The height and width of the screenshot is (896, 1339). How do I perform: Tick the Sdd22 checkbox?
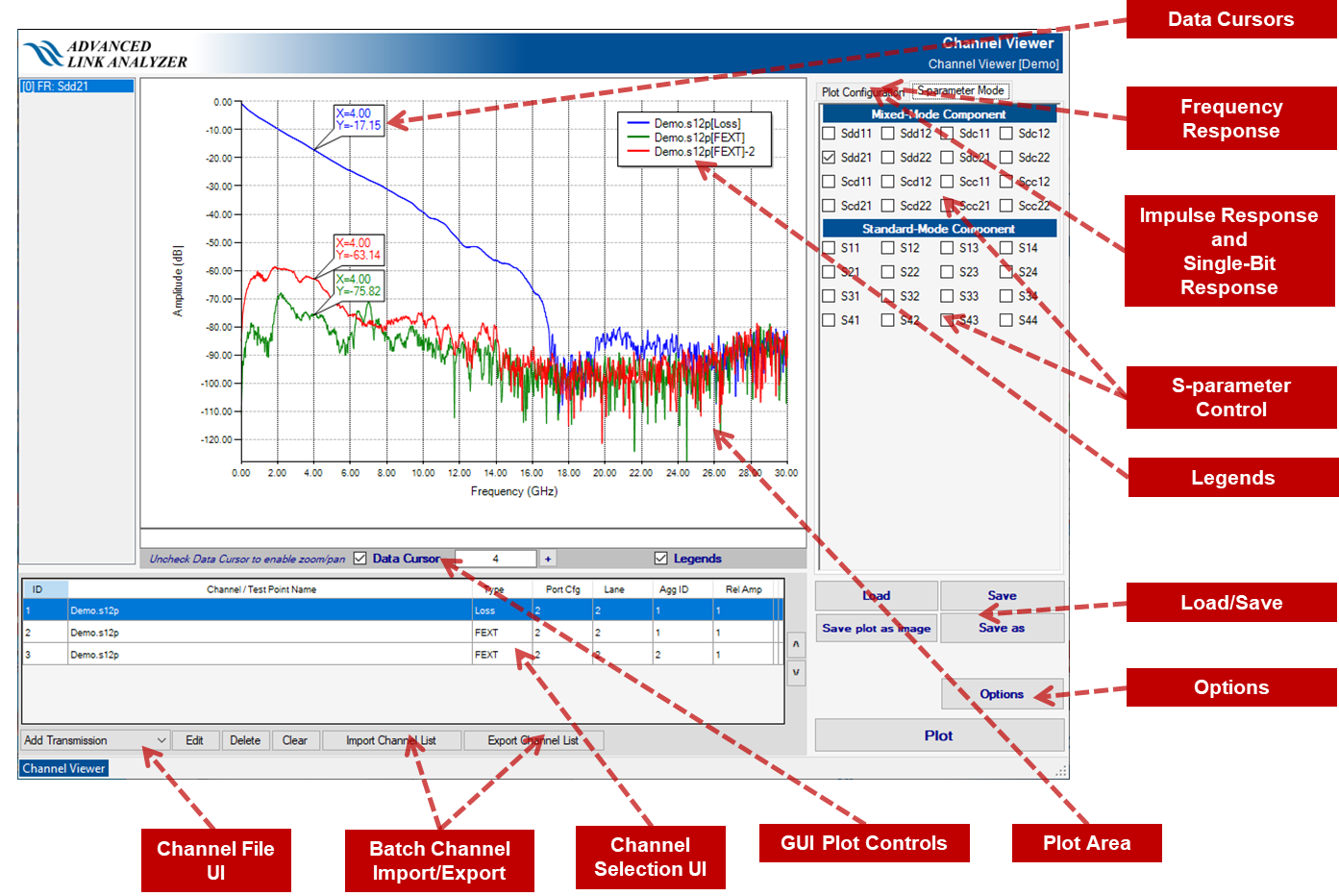pos(888,158)
